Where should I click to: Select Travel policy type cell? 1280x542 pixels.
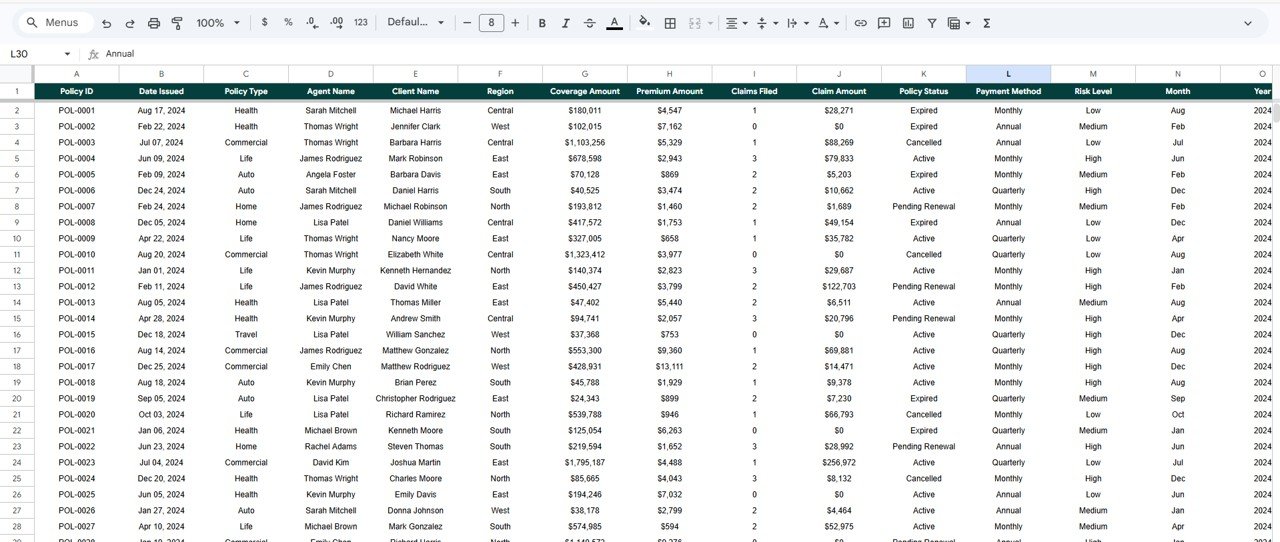tap(246, 335)
